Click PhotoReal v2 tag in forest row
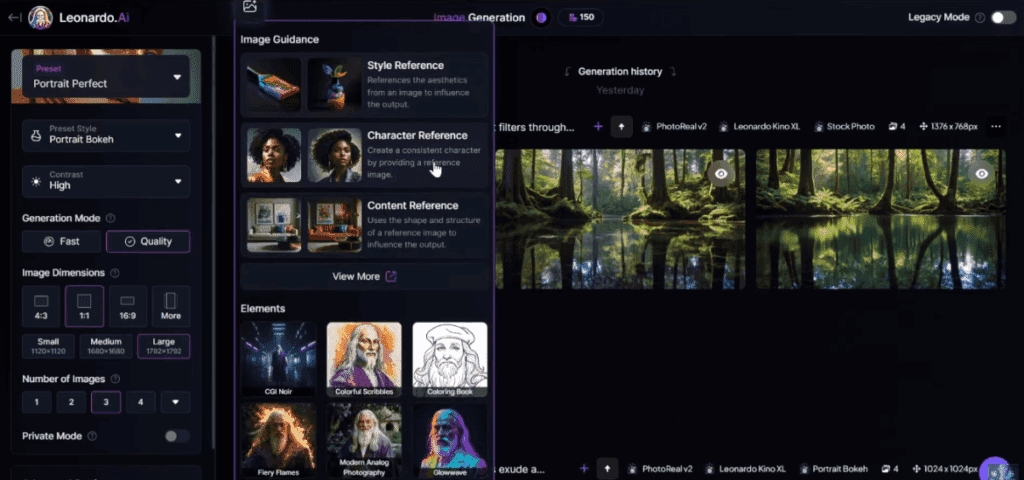This screenshot has width=1024, height=480. point(674,127)
